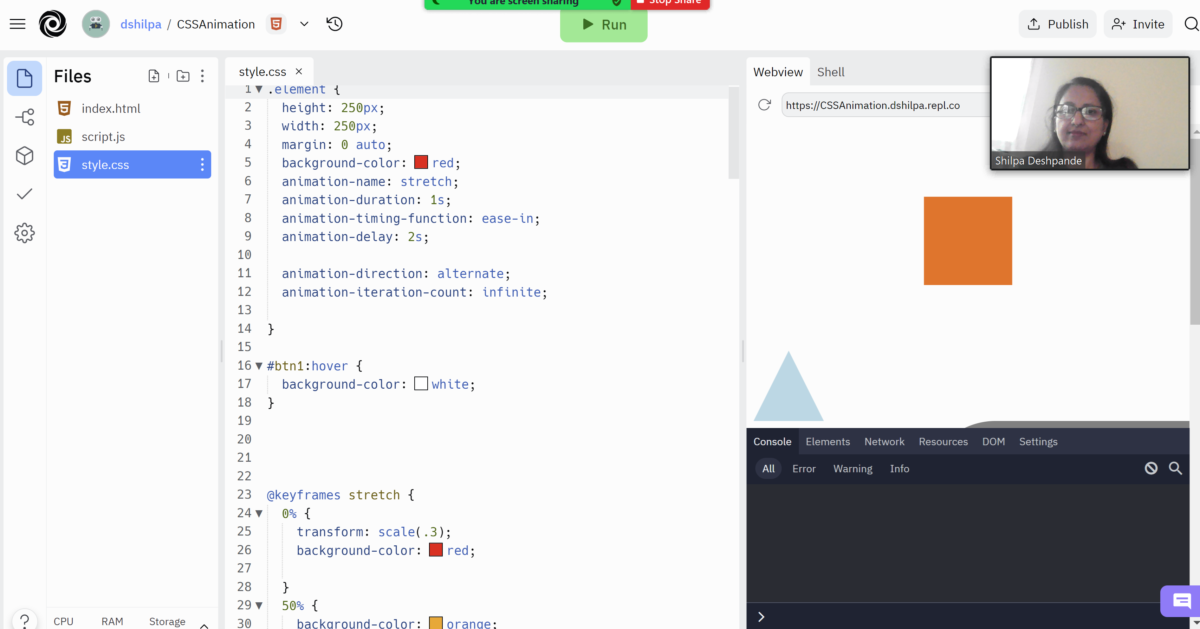Enable the Error filter in the console

click(804, 468)
